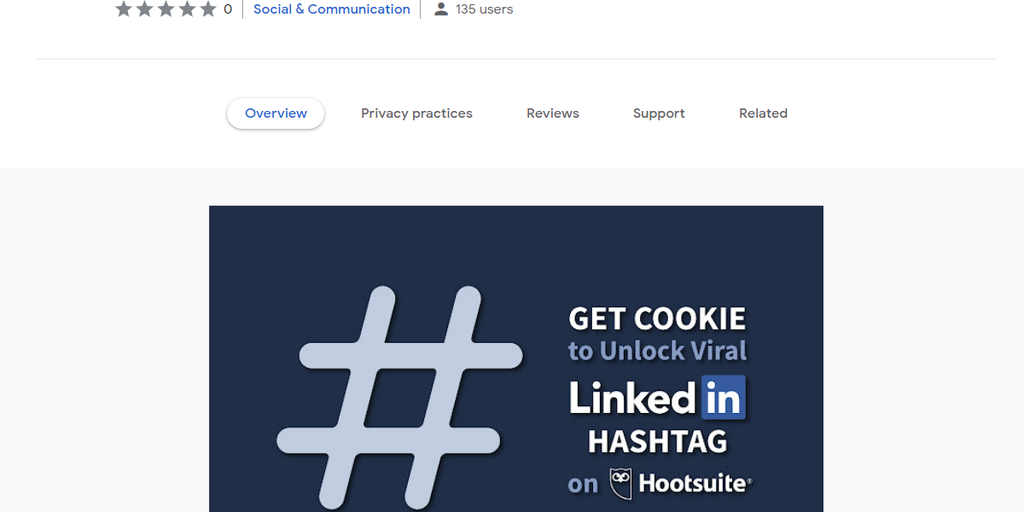The width and height of the screenshot is (1024, 512).
Task: Click the GET COOKIE headline text
Action: [x=657, y=319]
